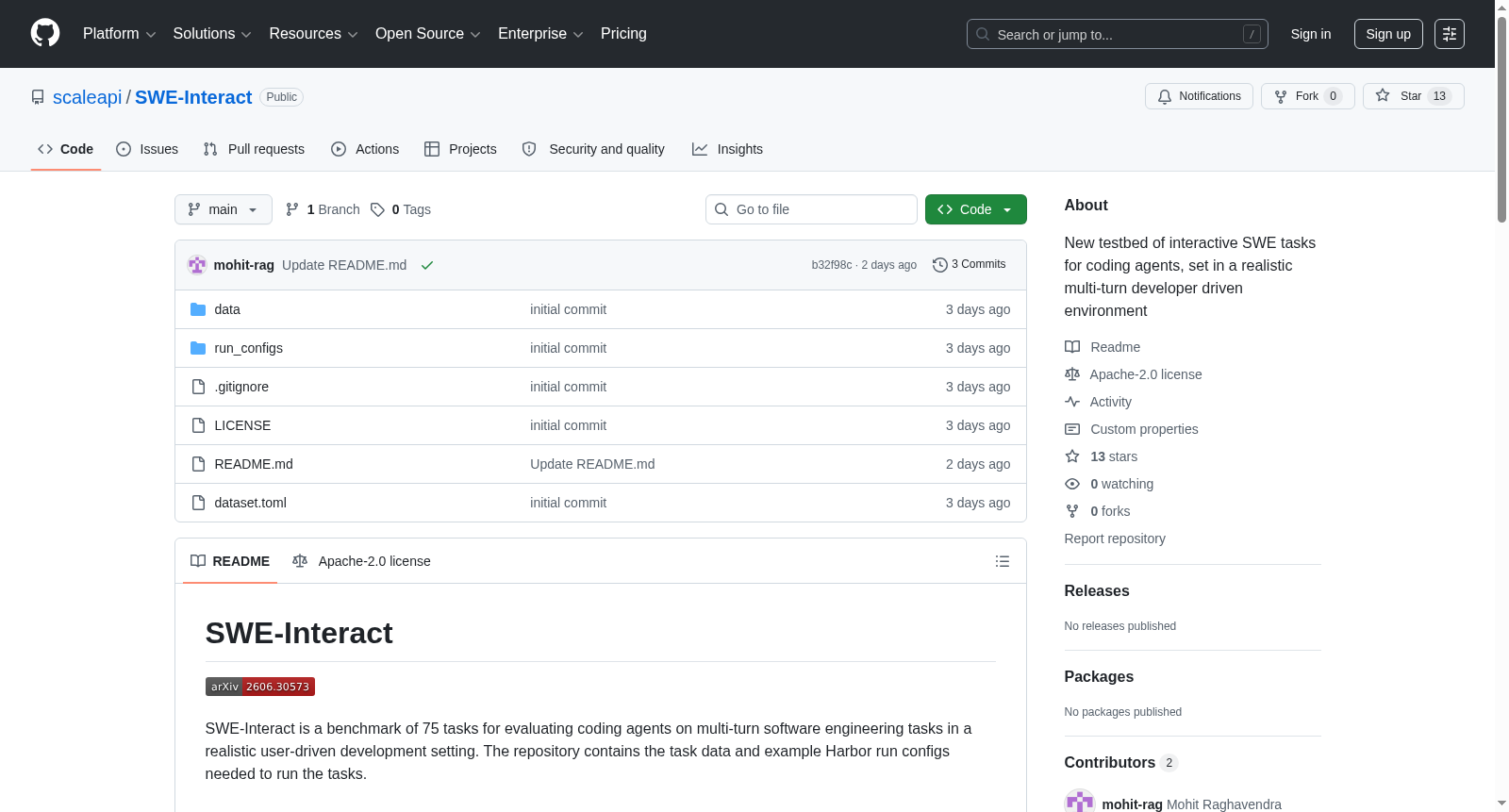Click the dataset.toml file icon
The image size is (1509, 812).
point(198,503)
